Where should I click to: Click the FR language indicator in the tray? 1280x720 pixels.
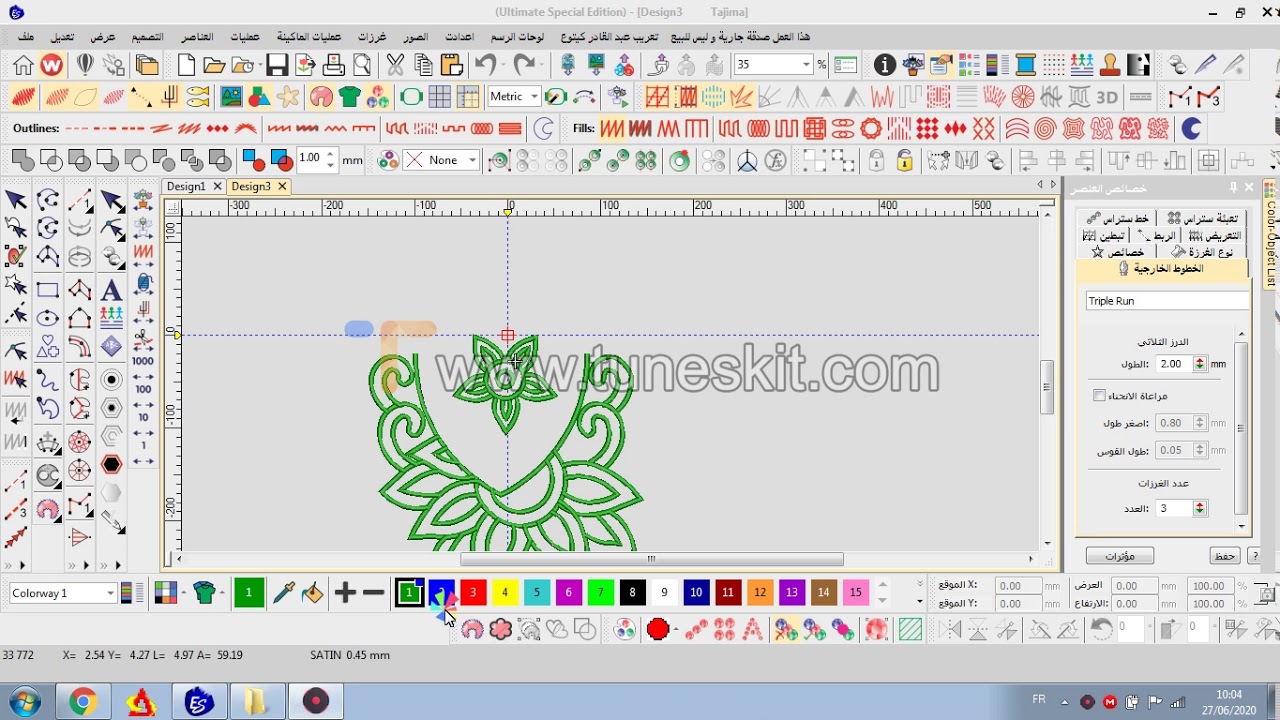1039,700
